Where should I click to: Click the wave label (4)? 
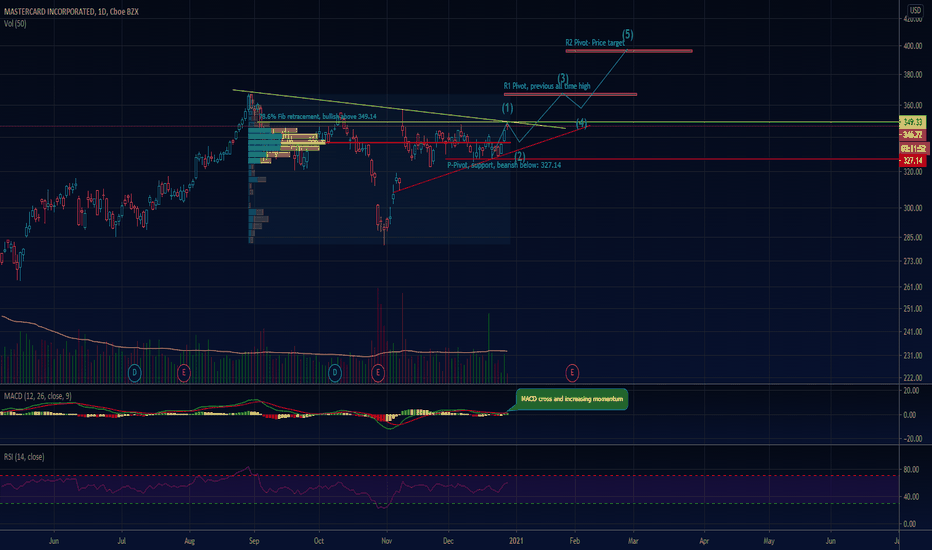coord(581,123)
